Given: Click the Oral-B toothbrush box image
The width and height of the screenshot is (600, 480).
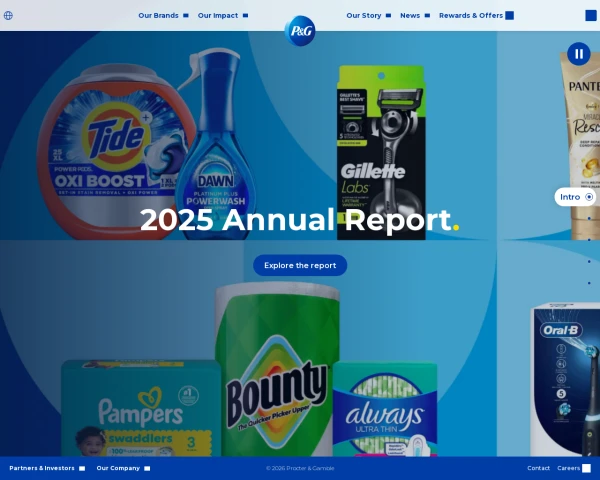Looking at the screenshot, I should 565,379.
